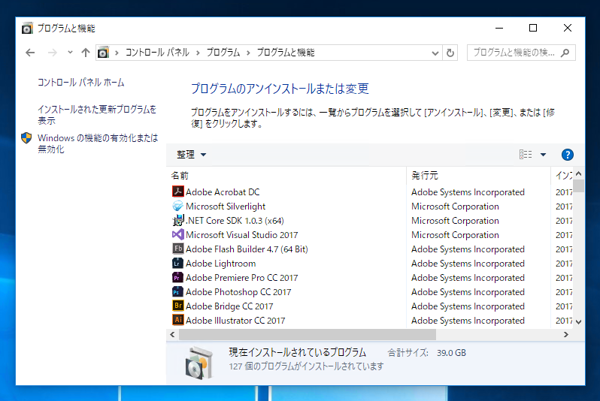
Task: Click the scroll down arrow button
Action: 579,322
